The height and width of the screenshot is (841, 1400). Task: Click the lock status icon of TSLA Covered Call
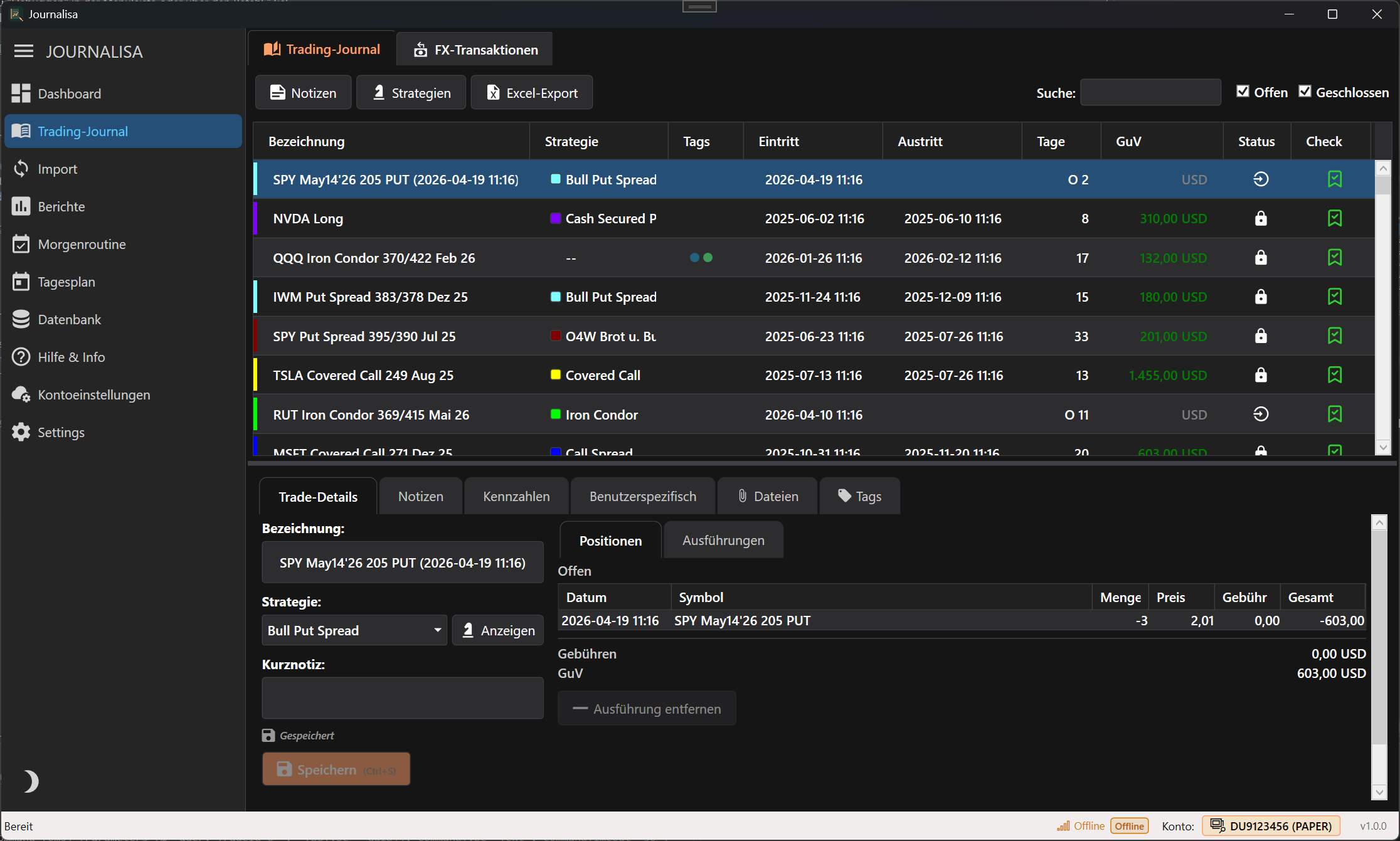click(x=1261, y=375)
